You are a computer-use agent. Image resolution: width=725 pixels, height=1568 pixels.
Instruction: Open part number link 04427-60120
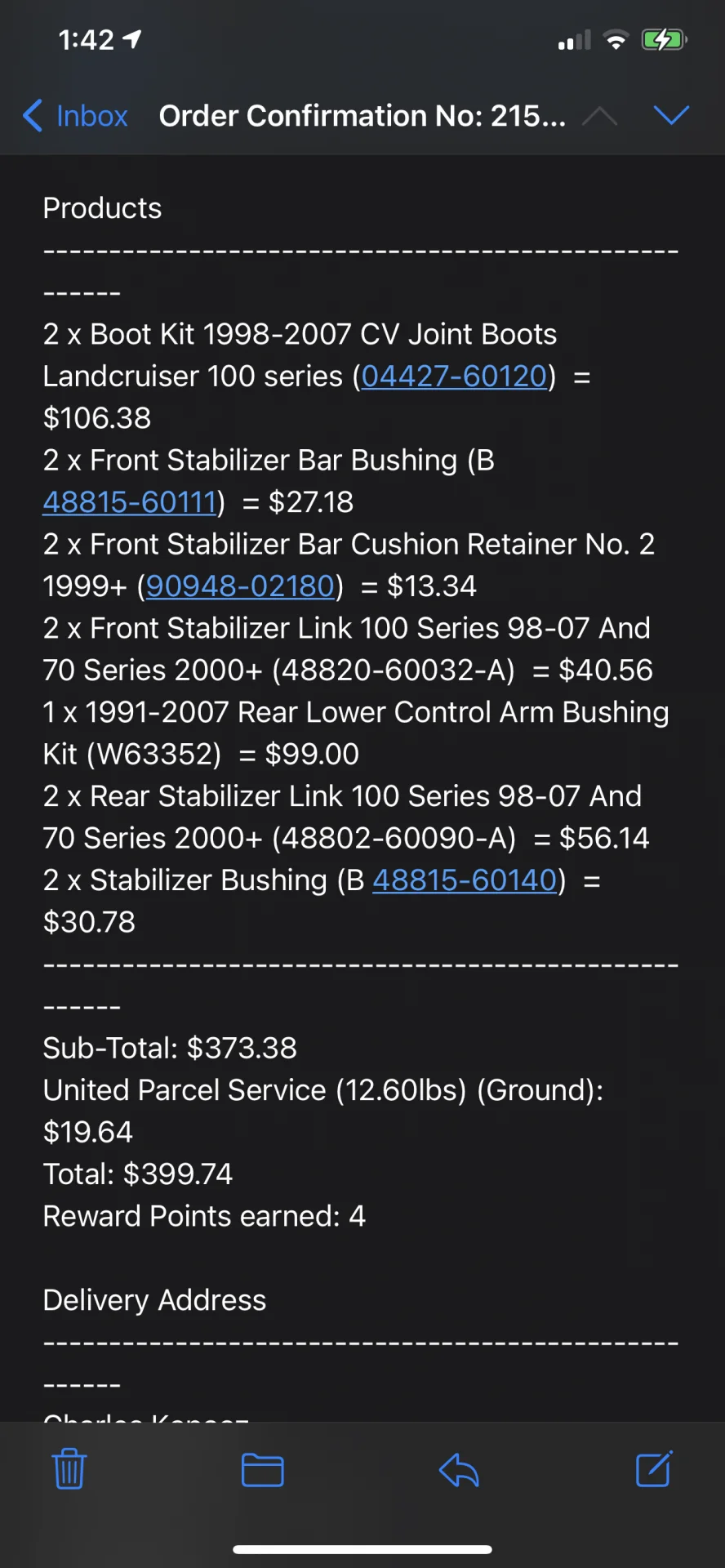(x=454, y=376)
